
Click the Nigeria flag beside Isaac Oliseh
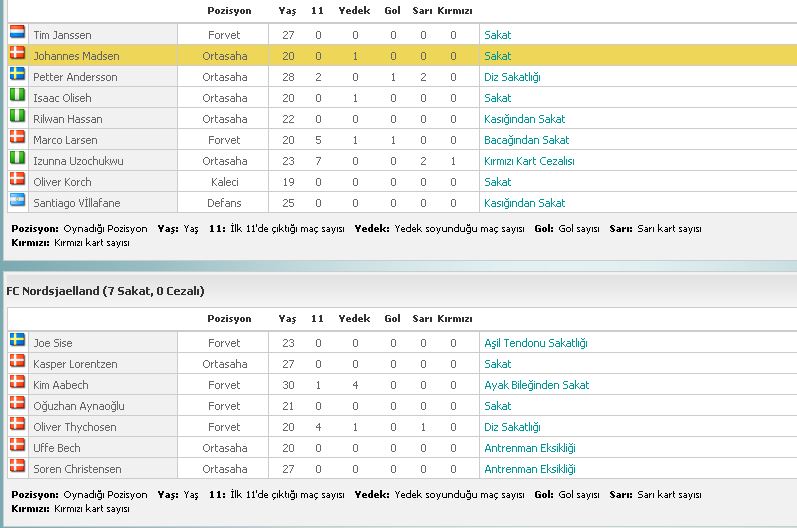[17, 95]
